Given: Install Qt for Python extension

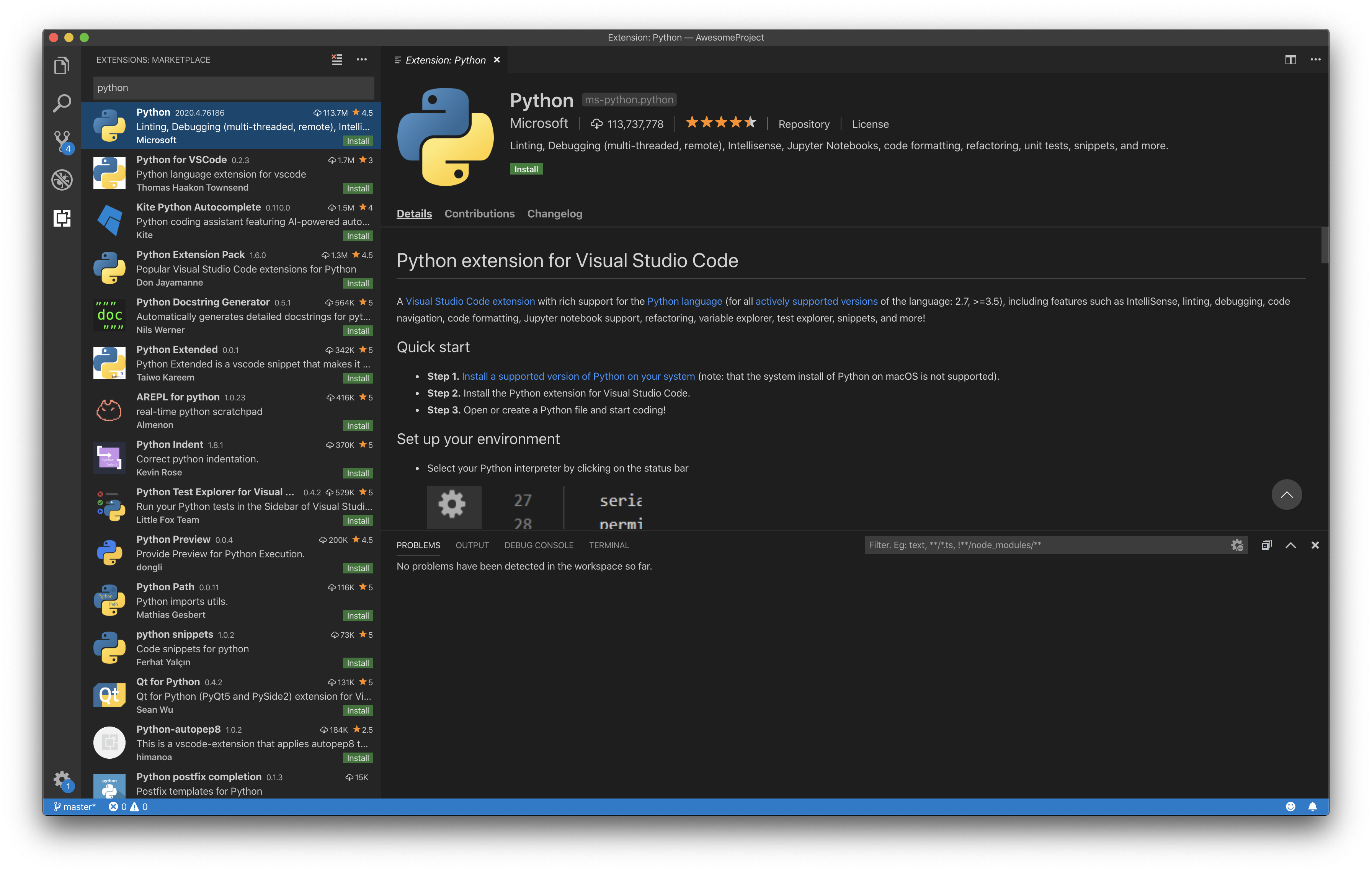Looking at the screenshot, I should click(358, 711).
